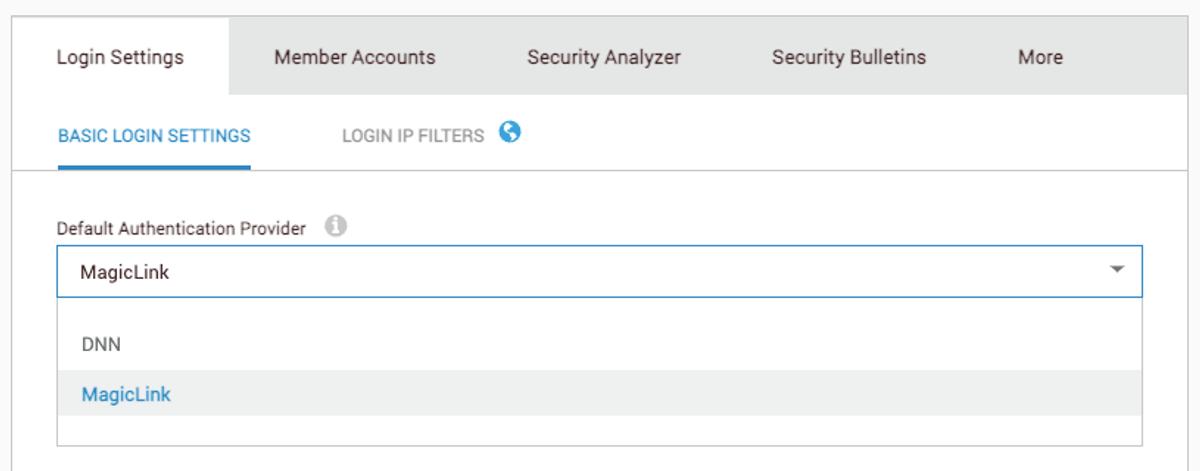Click the globe icon beside Login IP Filters

tap(510, 132)
